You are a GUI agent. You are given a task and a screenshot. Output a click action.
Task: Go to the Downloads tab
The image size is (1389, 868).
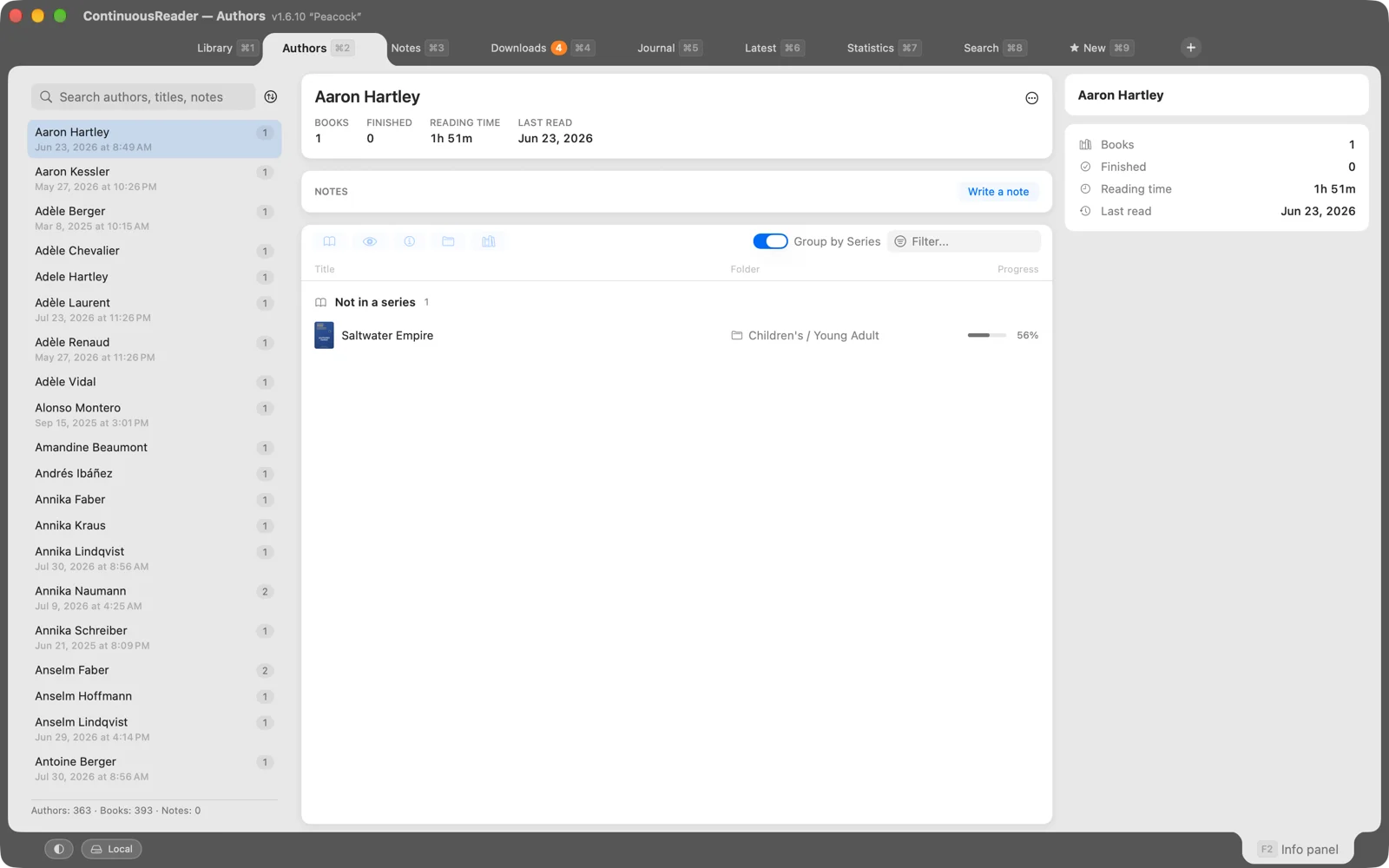pos(542,48)
